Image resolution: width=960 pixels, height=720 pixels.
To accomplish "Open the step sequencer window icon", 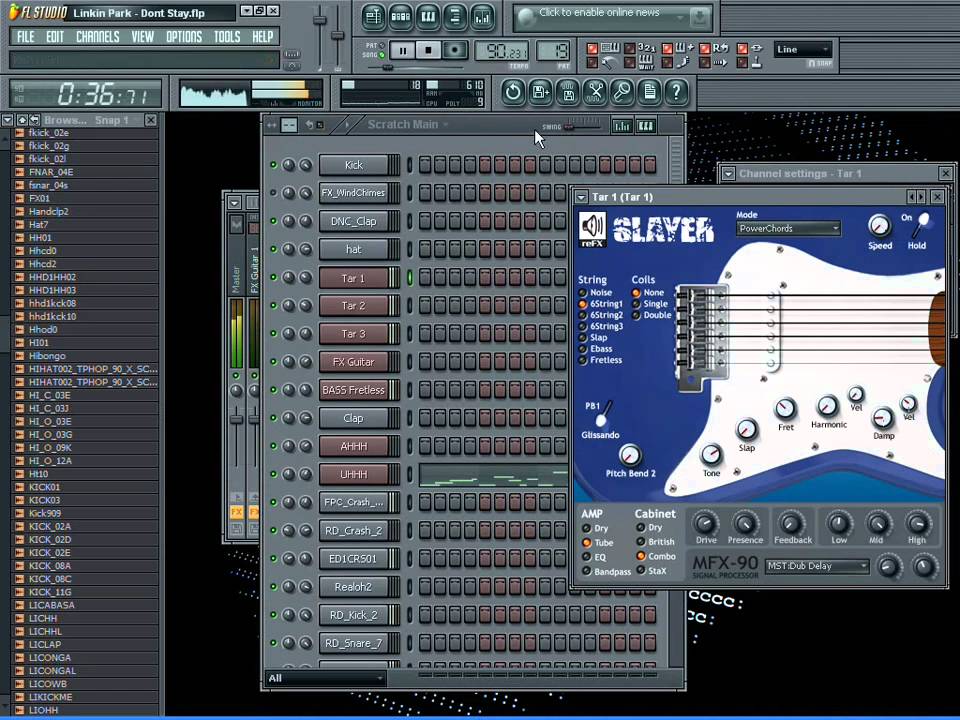I will 400,17.
